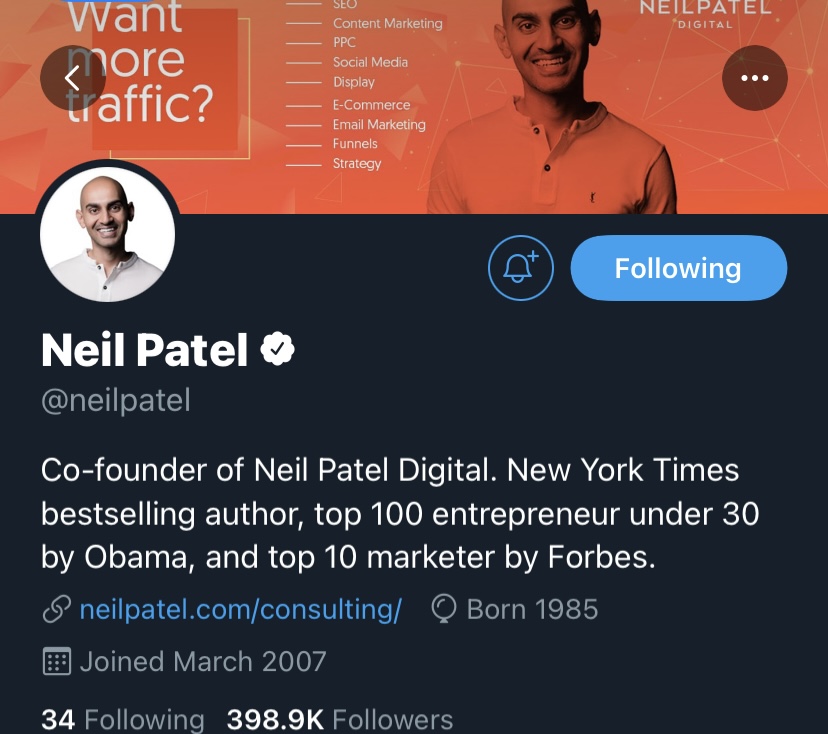Select the @neilpatel username handle
The width and height of the screenshot is (828, 734).
(115, 400)
